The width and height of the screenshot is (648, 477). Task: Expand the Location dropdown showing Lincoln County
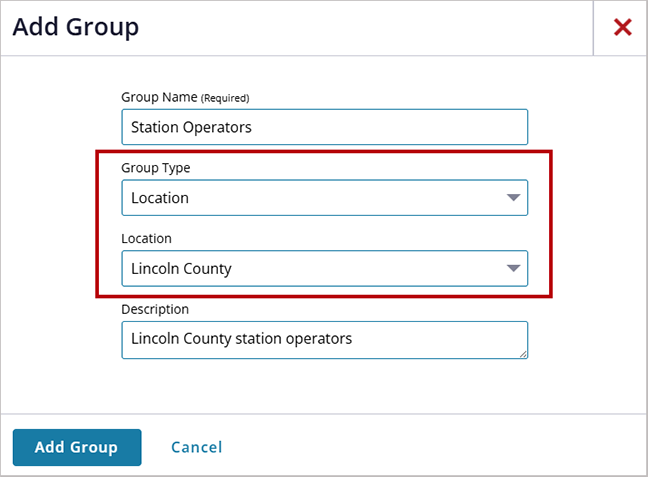coord(324,268)
